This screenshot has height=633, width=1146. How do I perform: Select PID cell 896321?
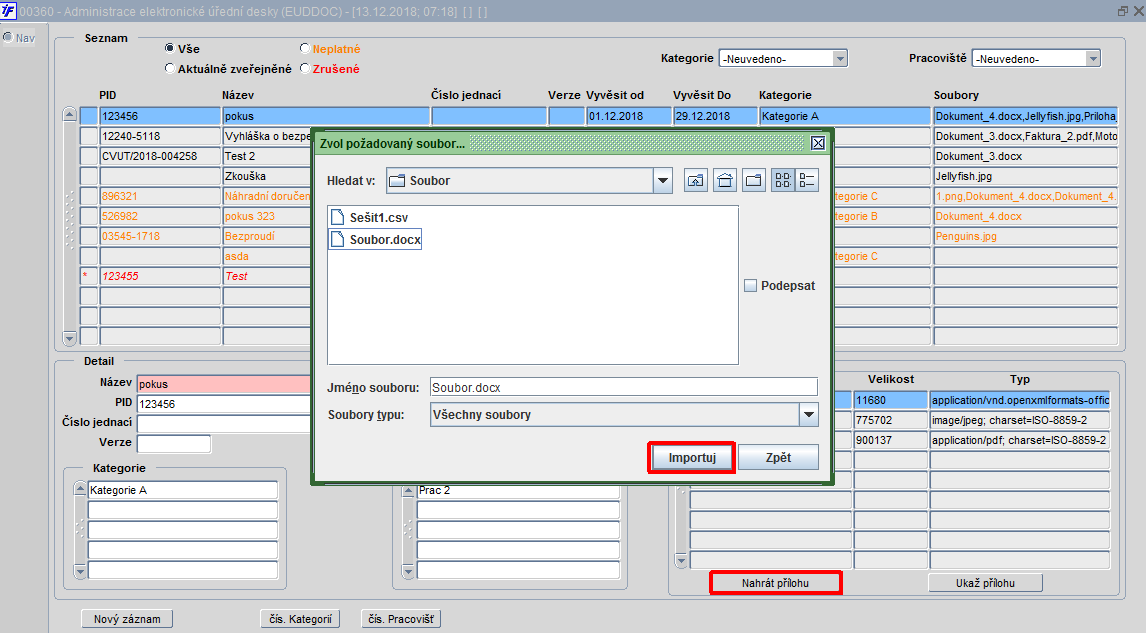(160, 196)
